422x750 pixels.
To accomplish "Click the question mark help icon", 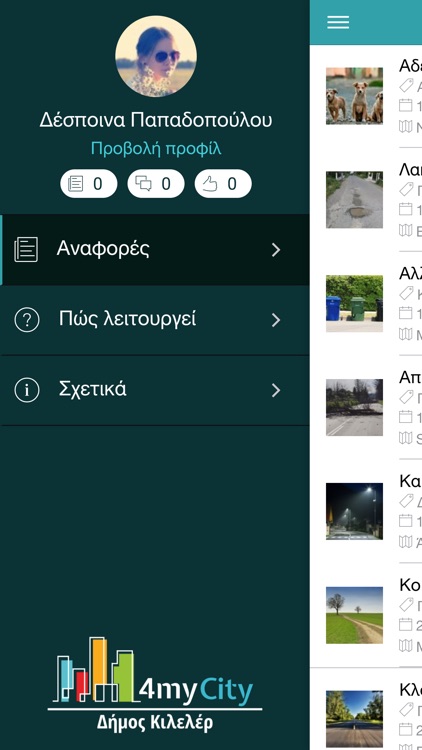I will tap(27, 320).
